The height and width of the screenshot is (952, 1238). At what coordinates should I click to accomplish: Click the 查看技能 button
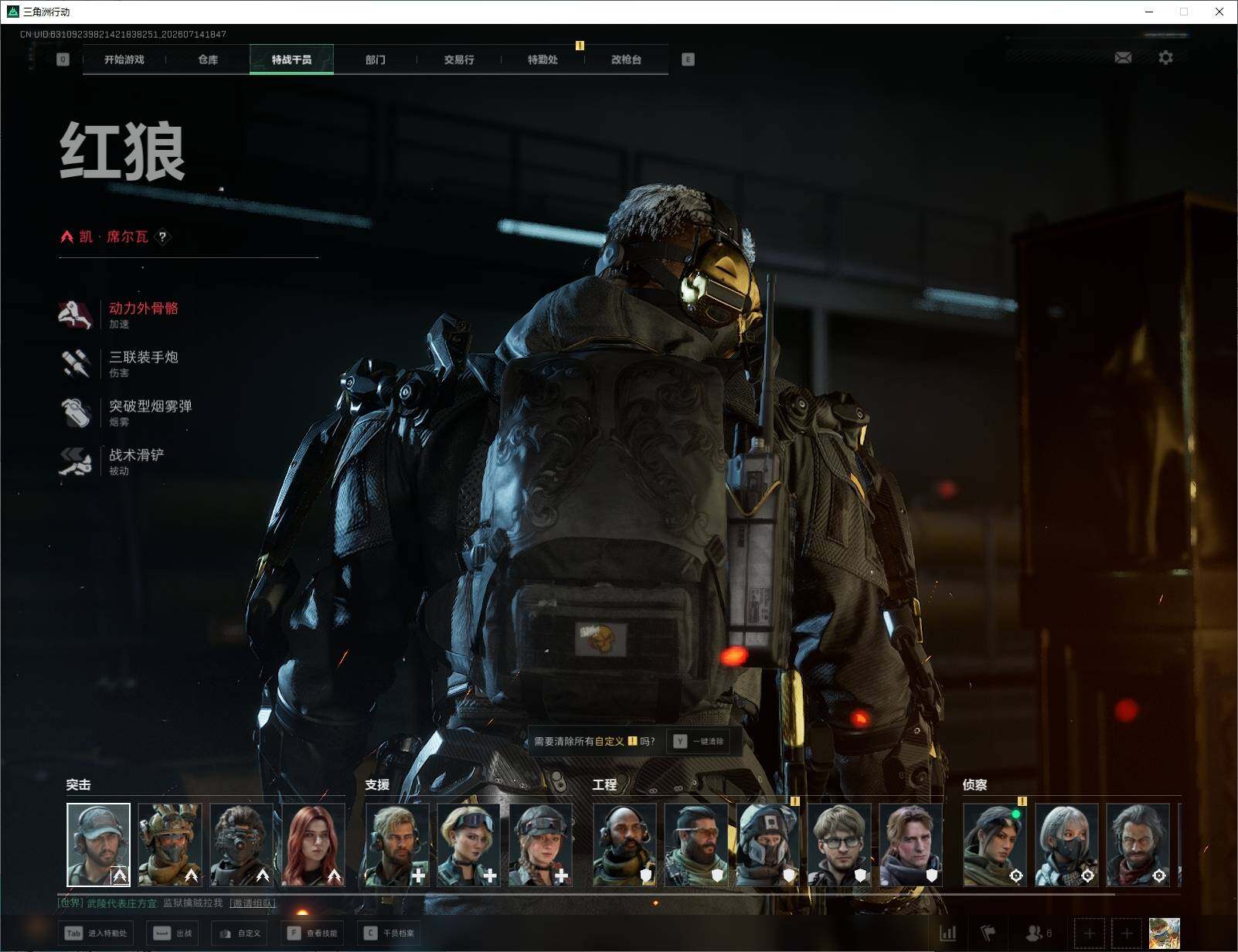coord(312,933)
